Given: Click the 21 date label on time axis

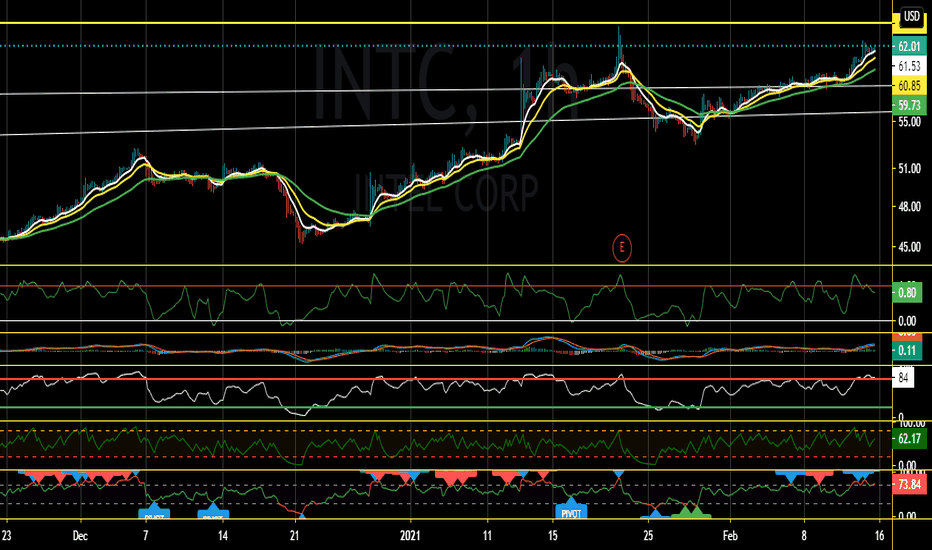Looking at the screenshot, I should (x=294, y=536).
